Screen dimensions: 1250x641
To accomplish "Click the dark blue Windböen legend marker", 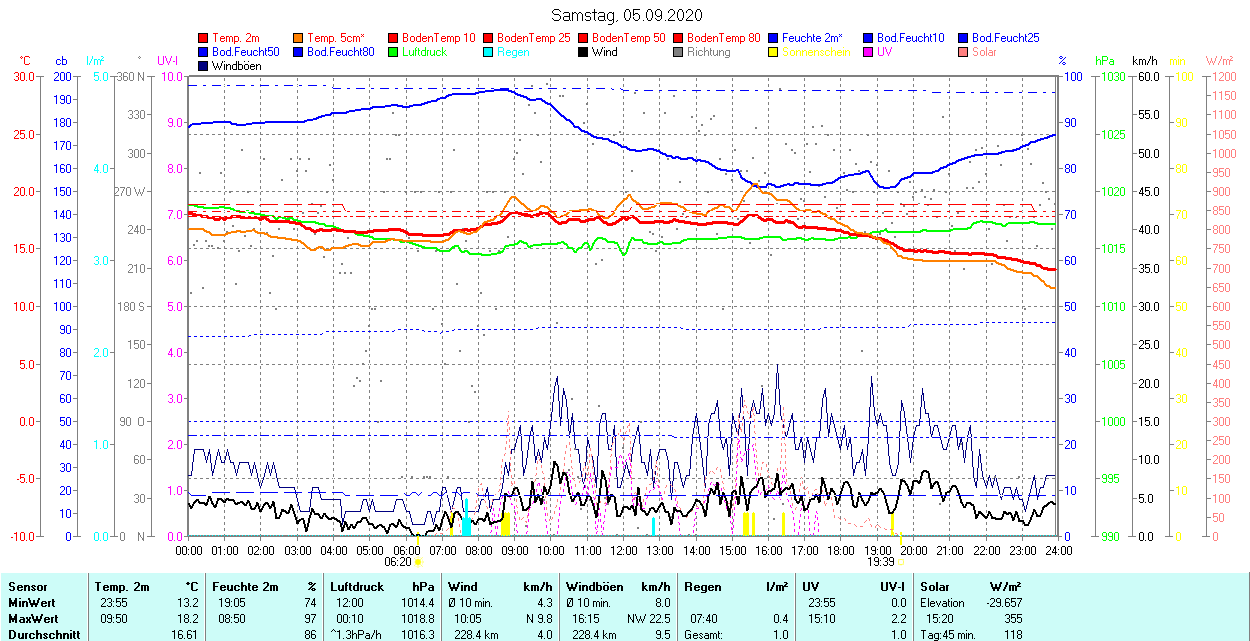I will (204, 66).
